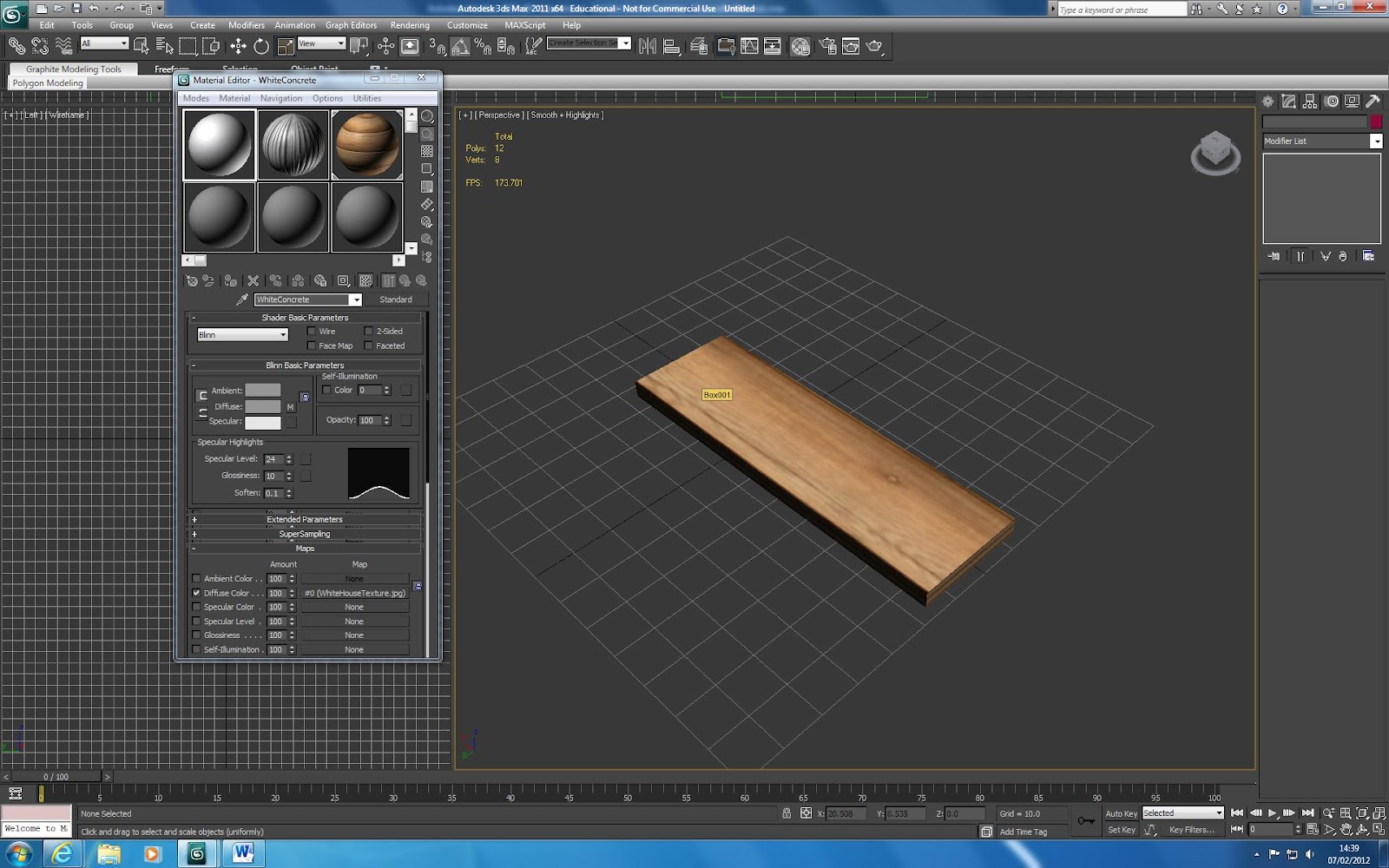Screen dimensions: 1389x868
Task: Pick material from object eyedropper
Action: click(242, 299)
